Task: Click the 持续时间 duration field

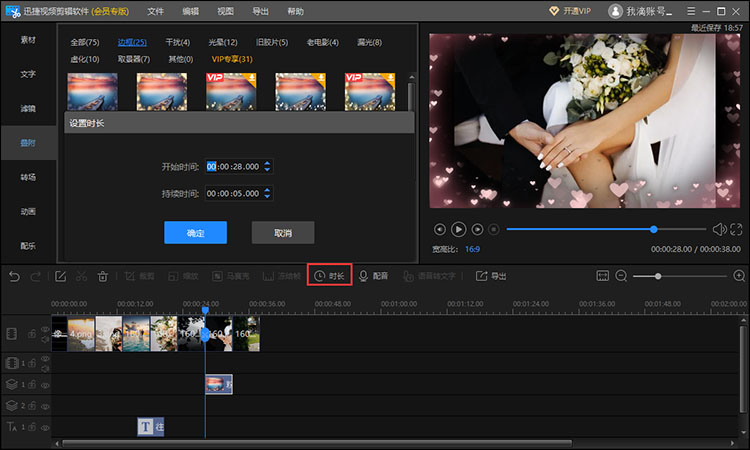Action: coord(239,193)
